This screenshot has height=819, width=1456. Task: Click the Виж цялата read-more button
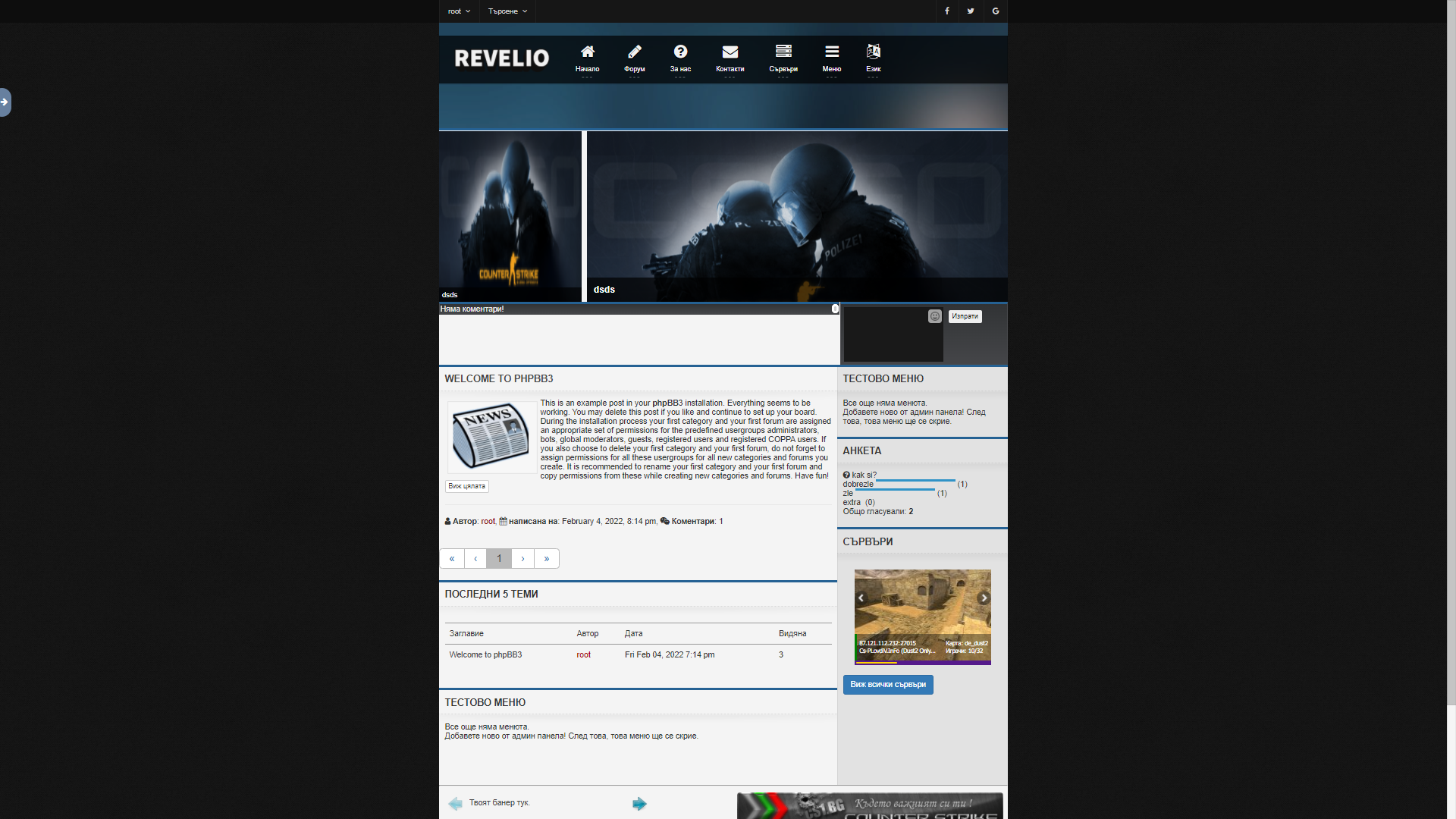(x=466, y=486)
